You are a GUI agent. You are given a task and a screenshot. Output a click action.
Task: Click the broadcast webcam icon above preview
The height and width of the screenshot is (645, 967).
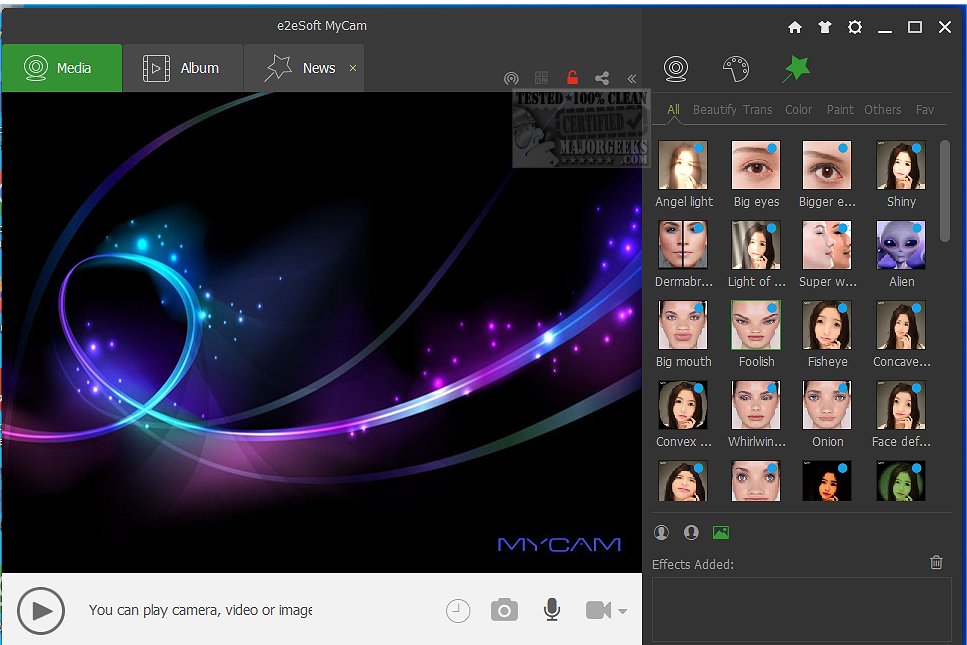tap(511, 78)
